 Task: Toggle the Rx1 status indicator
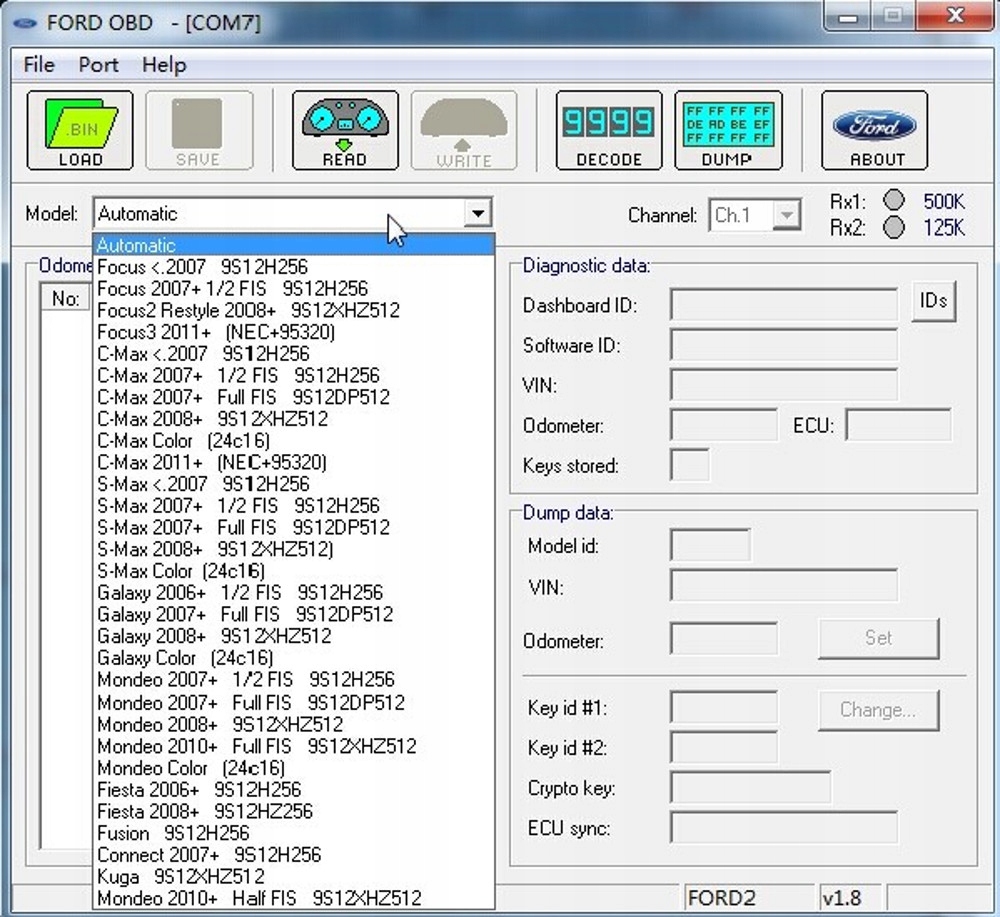[x=894, y=201]
